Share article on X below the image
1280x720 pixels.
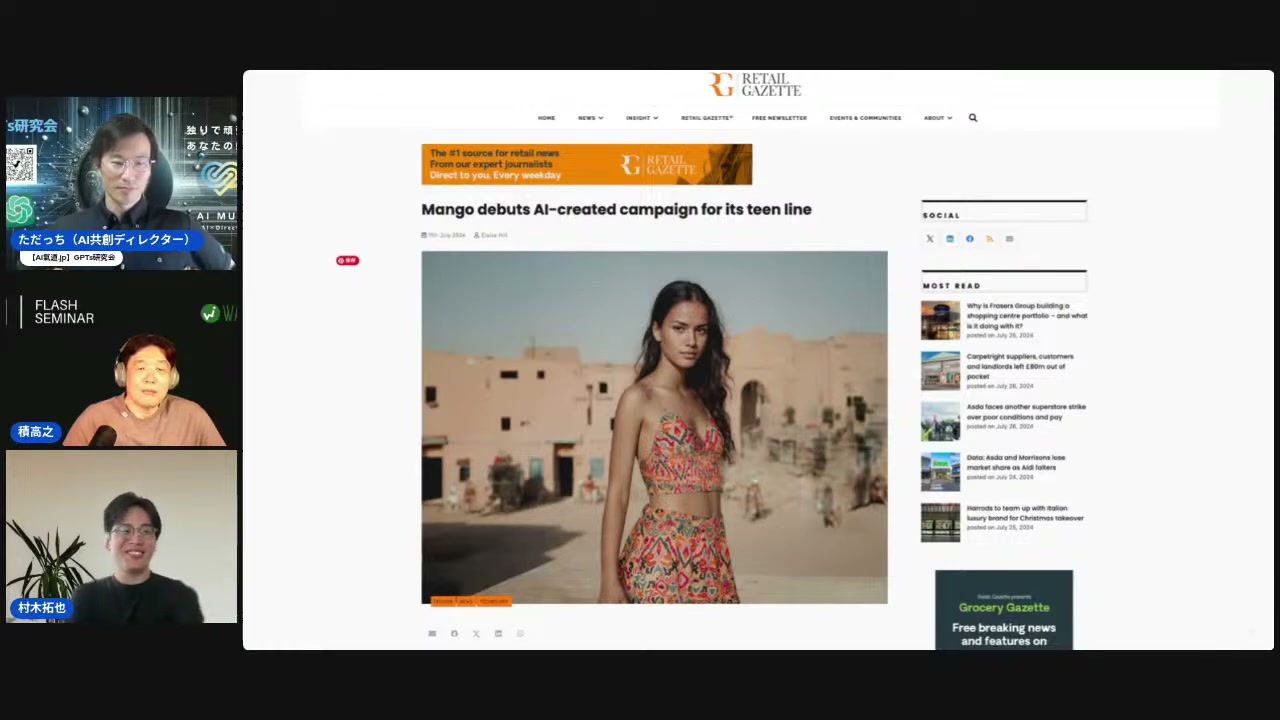tap(476, 633)
